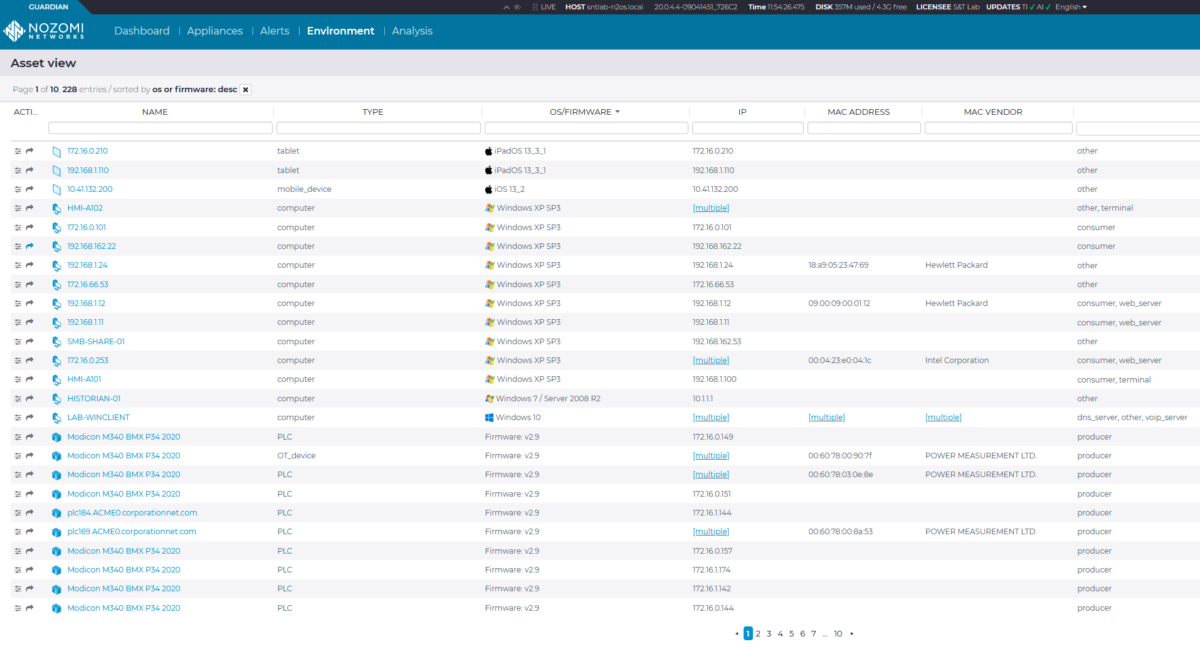The image size is (1200, 649).
Task: Go to the next page using the arrow
Action: click(851, 633)
